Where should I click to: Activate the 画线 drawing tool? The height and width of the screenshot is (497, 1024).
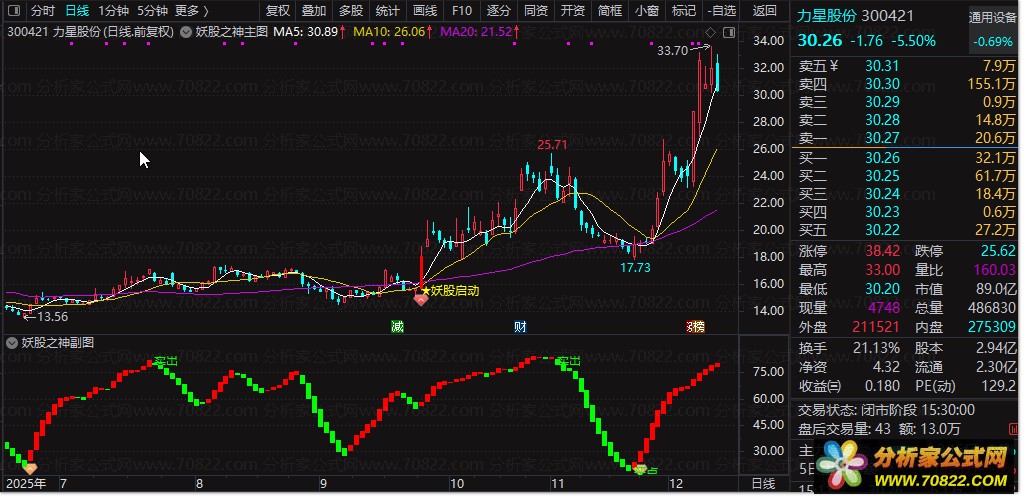(425, 10)
